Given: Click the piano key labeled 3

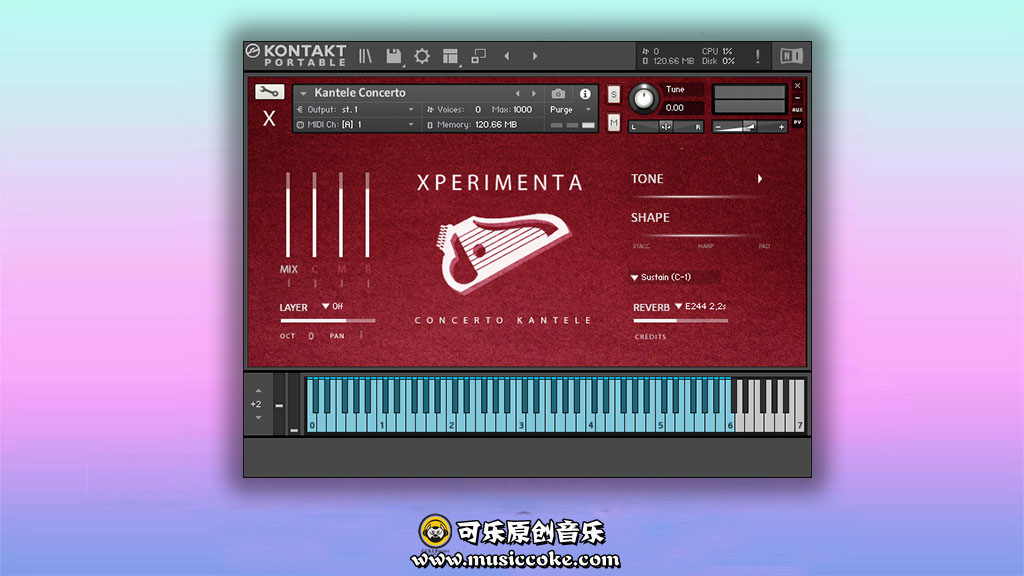Looking at the screenshot, I should 521,424.
